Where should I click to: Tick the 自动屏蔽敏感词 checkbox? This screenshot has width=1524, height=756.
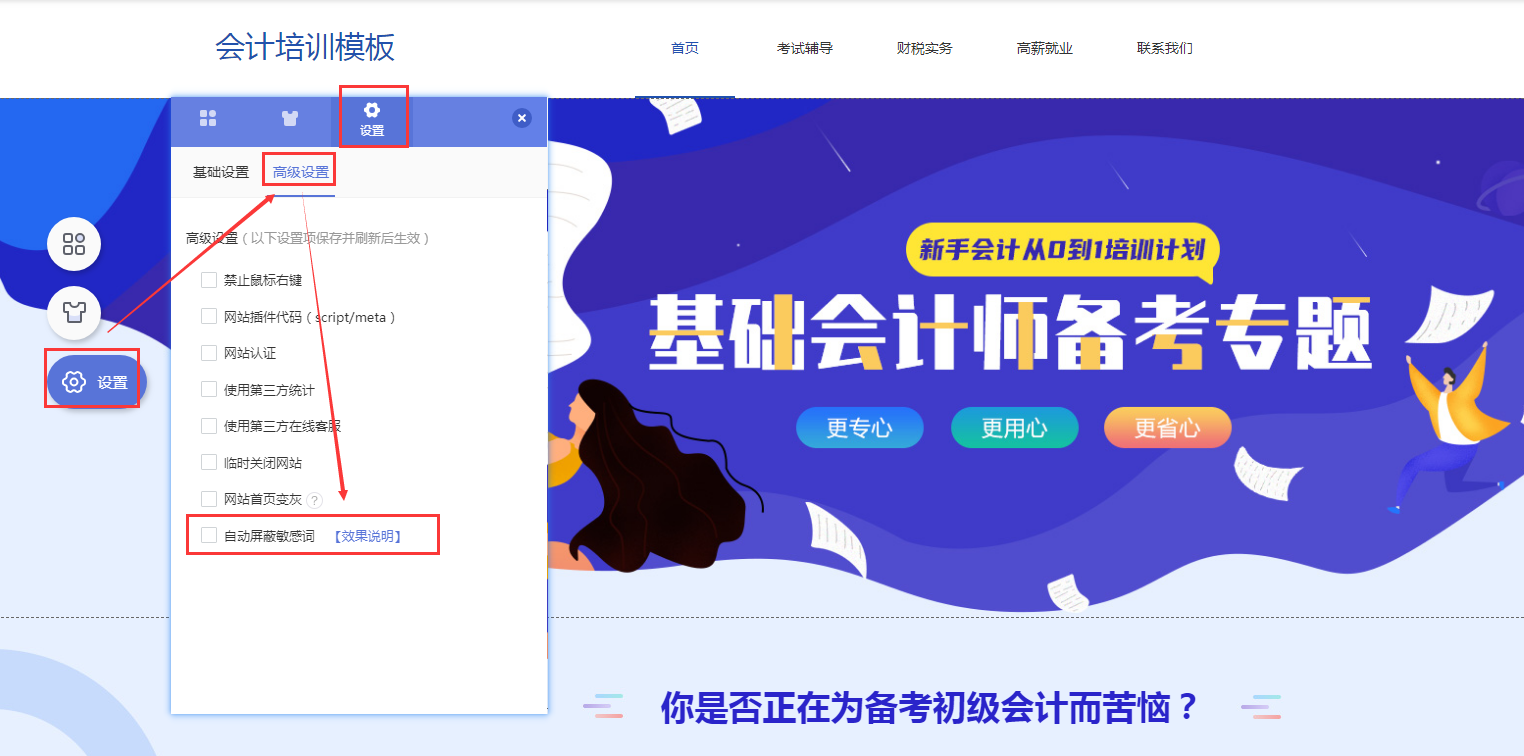pos(209,535)
